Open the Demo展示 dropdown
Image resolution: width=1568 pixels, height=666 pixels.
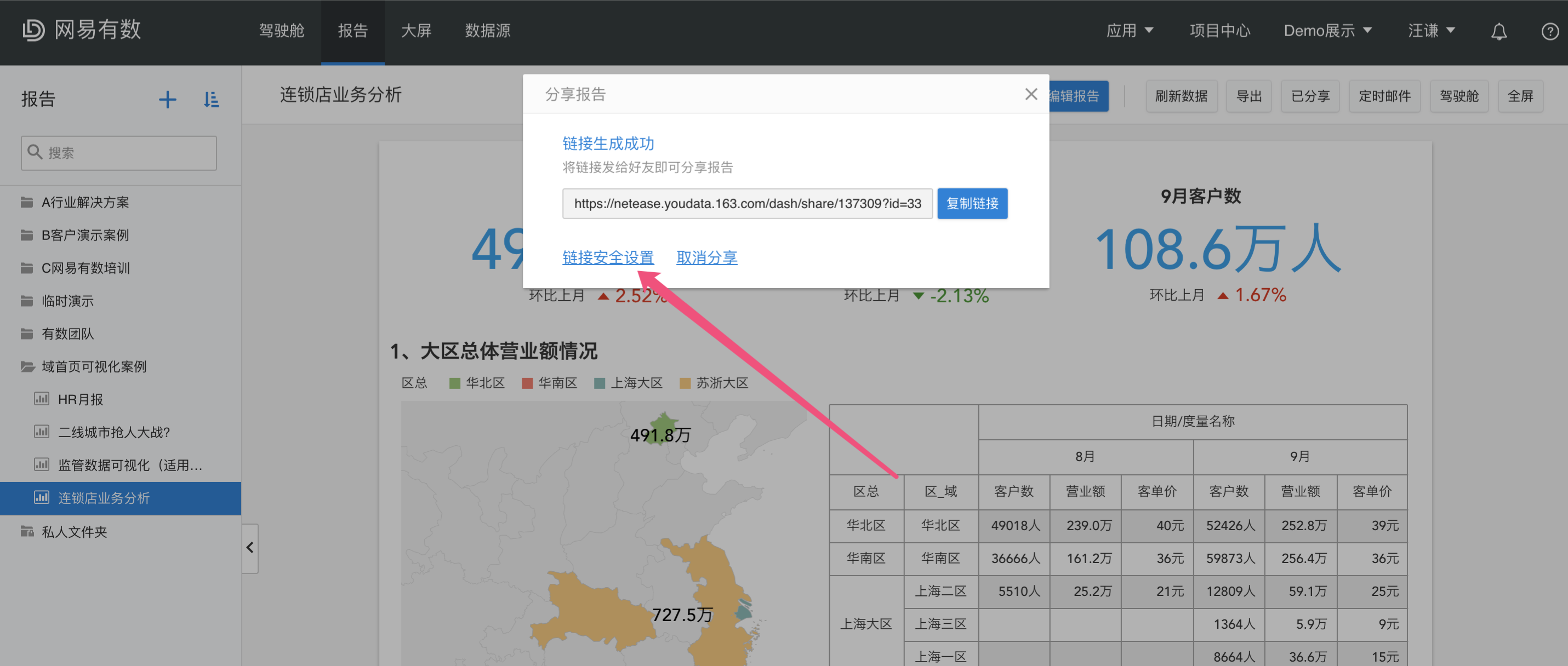click(x=1327, y=31)
